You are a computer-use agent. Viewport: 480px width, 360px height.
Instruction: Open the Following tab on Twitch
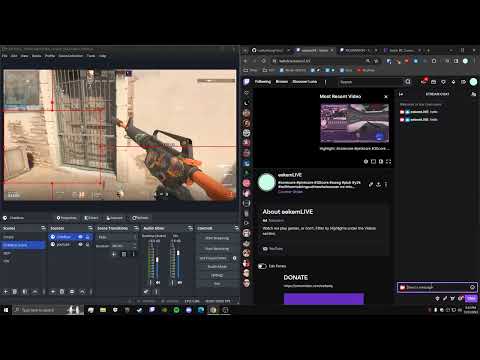[263, 82]
